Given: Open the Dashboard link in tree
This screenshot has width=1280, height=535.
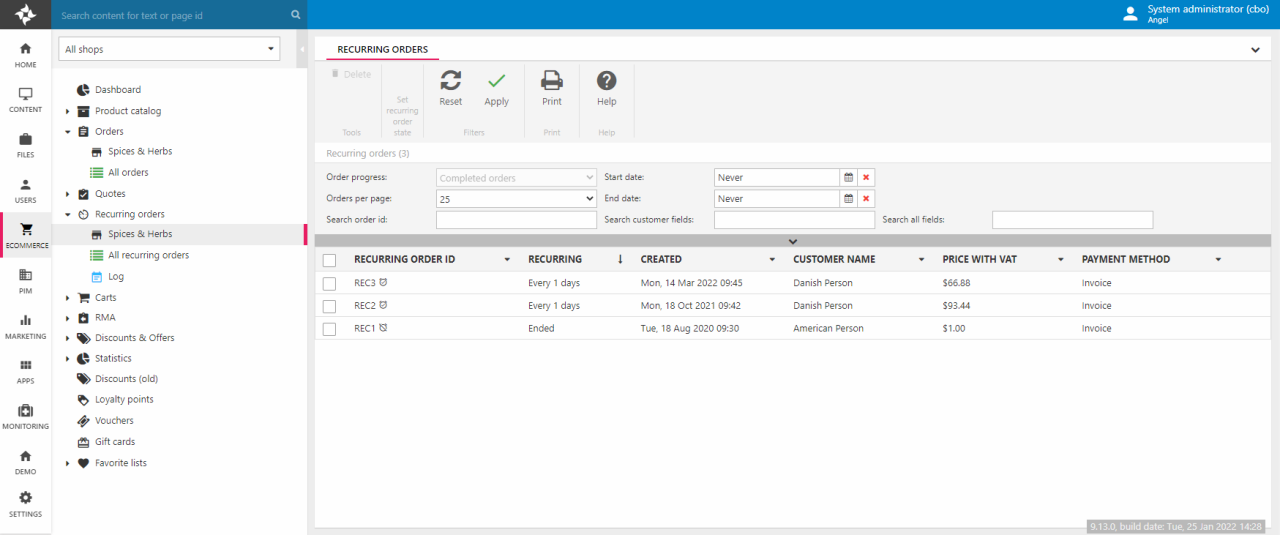Looking at the screenshot, I should pos(117,90).
